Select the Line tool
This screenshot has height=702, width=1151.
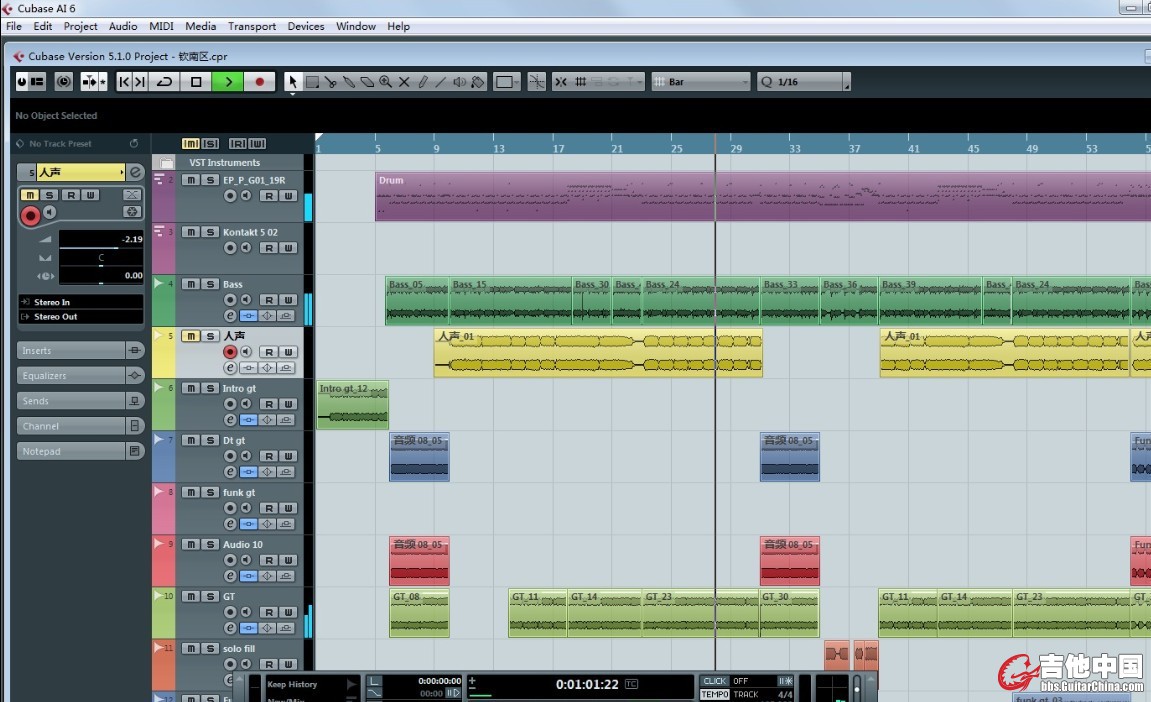pos(440,82)
